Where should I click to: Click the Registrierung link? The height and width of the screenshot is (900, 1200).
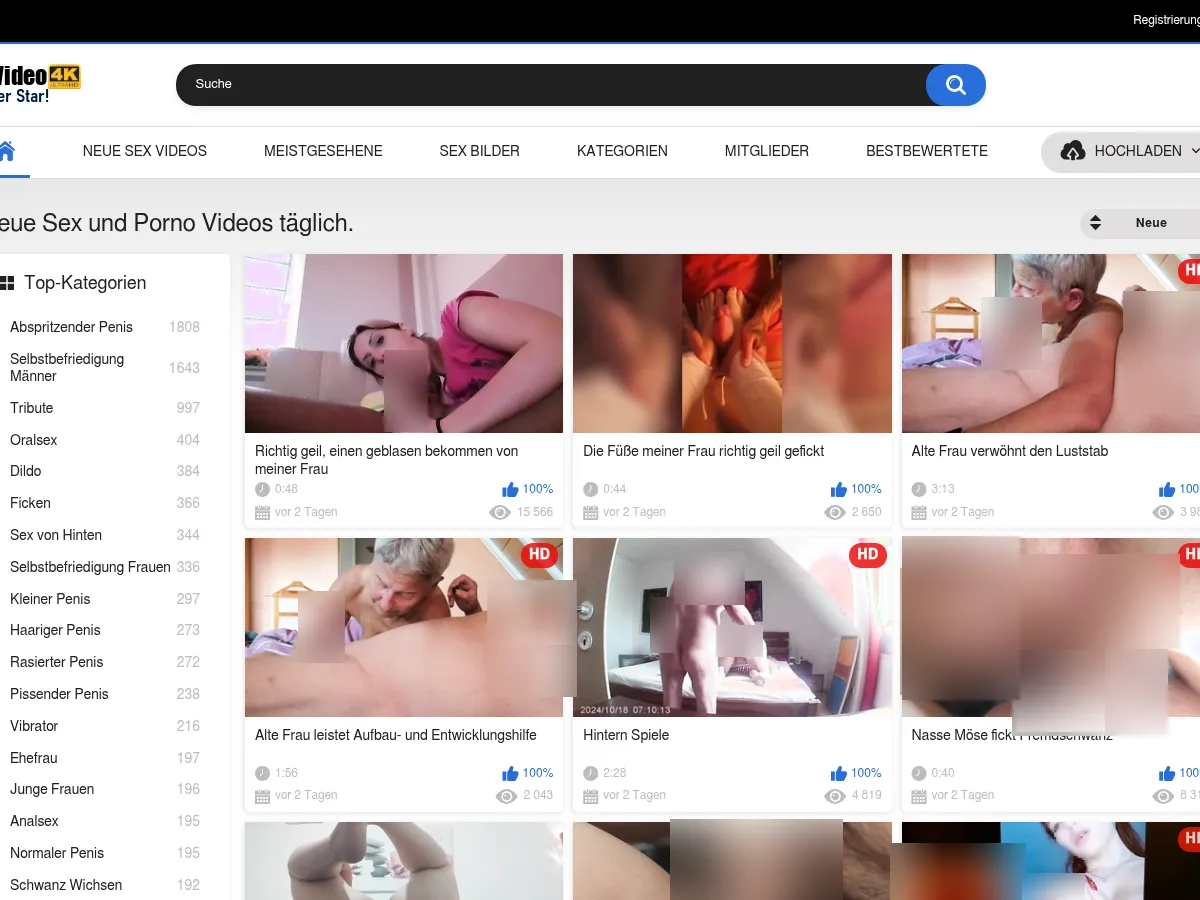pos(1166,20)
